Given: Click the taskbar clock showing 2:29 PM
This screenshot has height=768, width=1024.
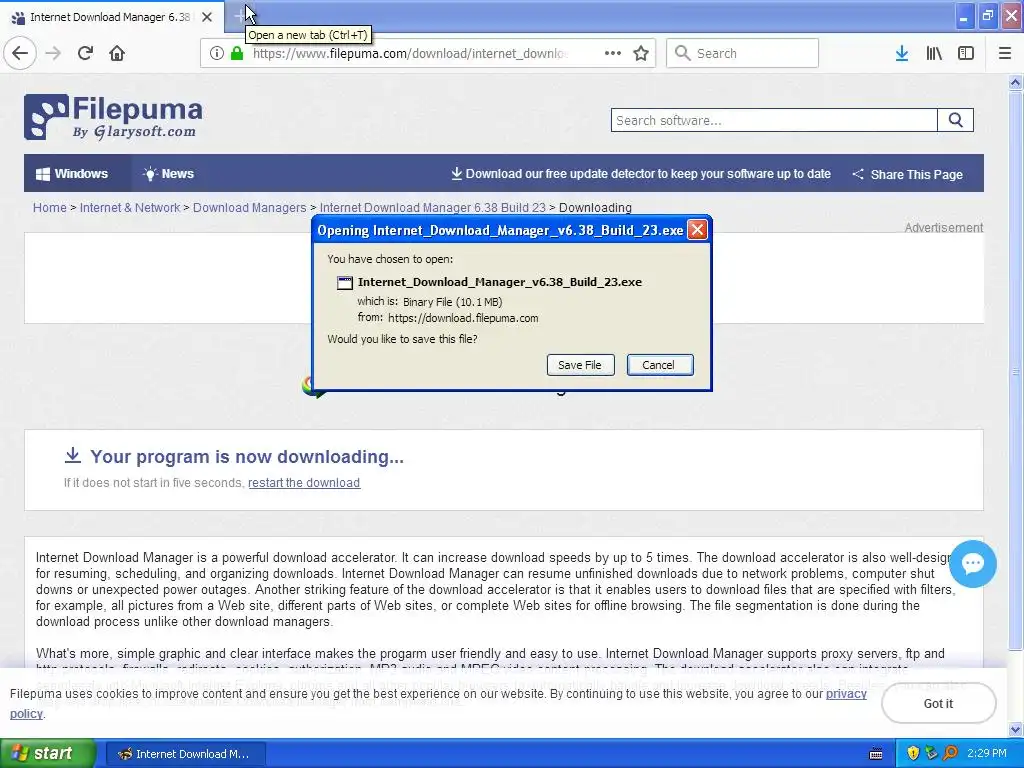Looking at the screenshot, I should click(x=987, y=754).
